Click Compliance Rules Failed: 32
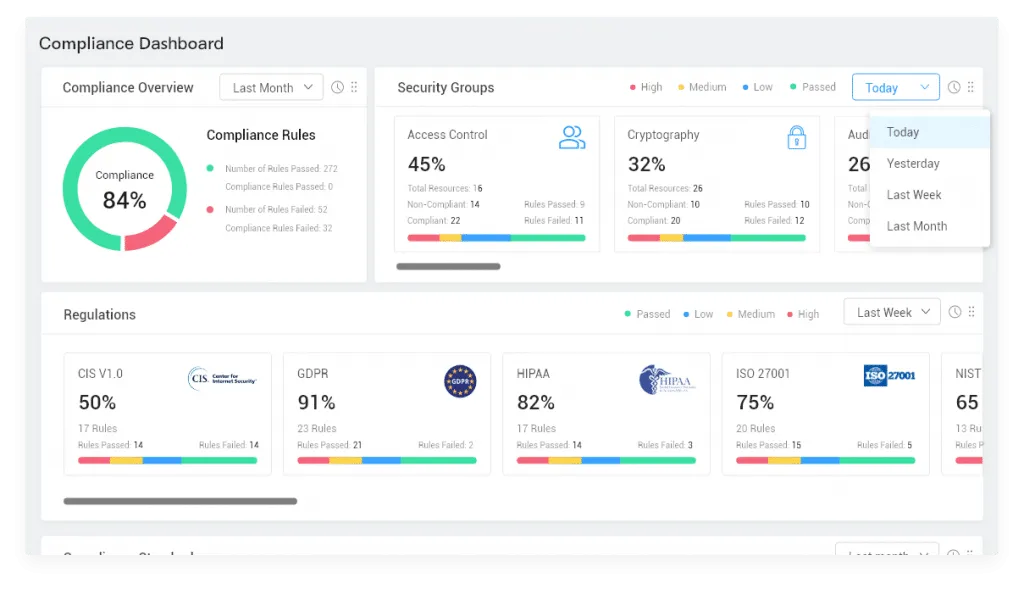 click(x=279, y=228)
